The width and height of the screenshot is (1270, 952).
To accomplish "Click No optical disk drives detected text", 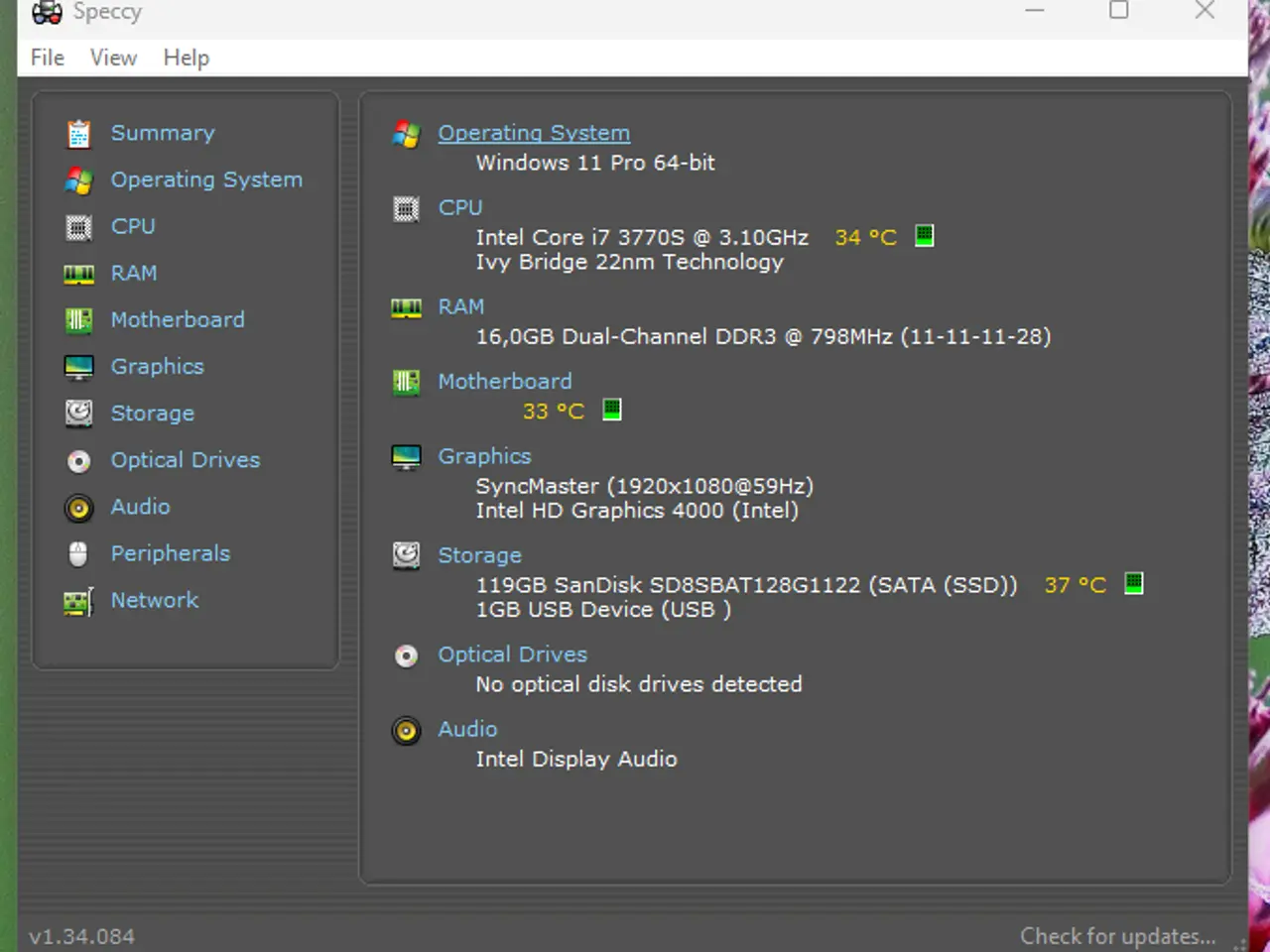I will [x=639, y=684].
